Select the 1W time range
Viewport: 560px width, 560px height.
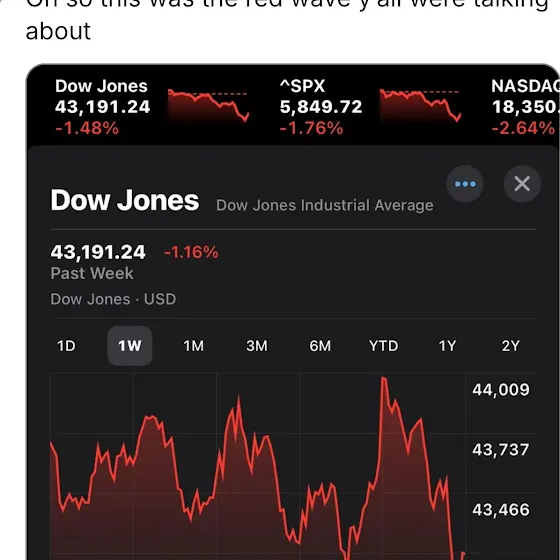click(x=130, y=346)
